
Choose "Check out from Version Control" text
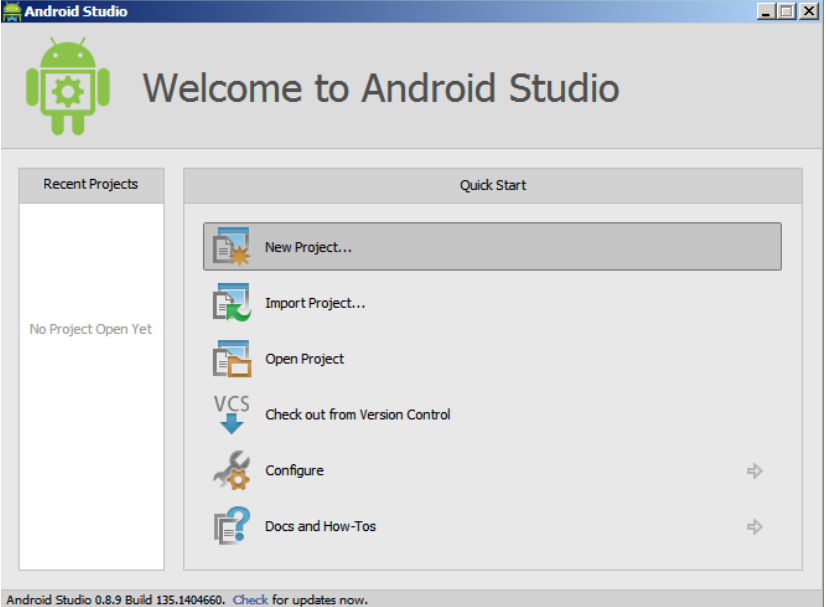click(x=357, y=414)
